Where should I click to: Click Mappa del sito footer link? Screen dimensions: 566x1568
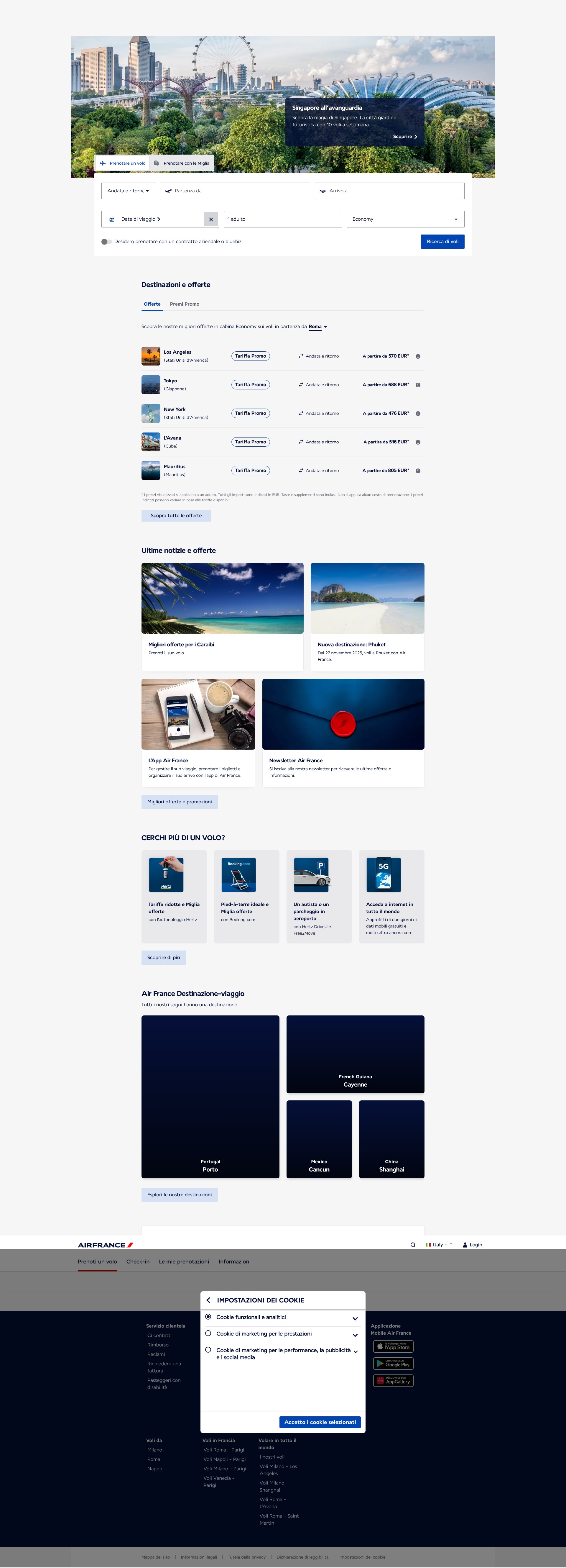156,1557
